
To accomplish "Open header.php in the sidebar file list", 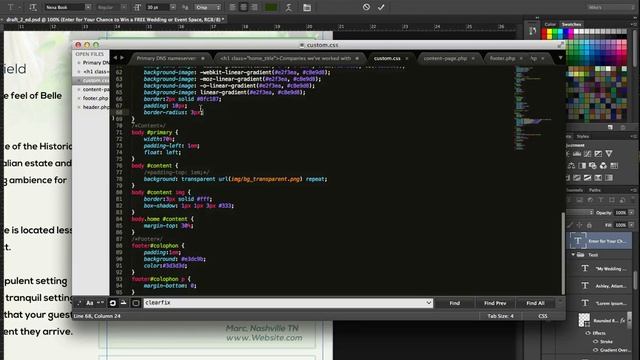I will click(96, 107).
